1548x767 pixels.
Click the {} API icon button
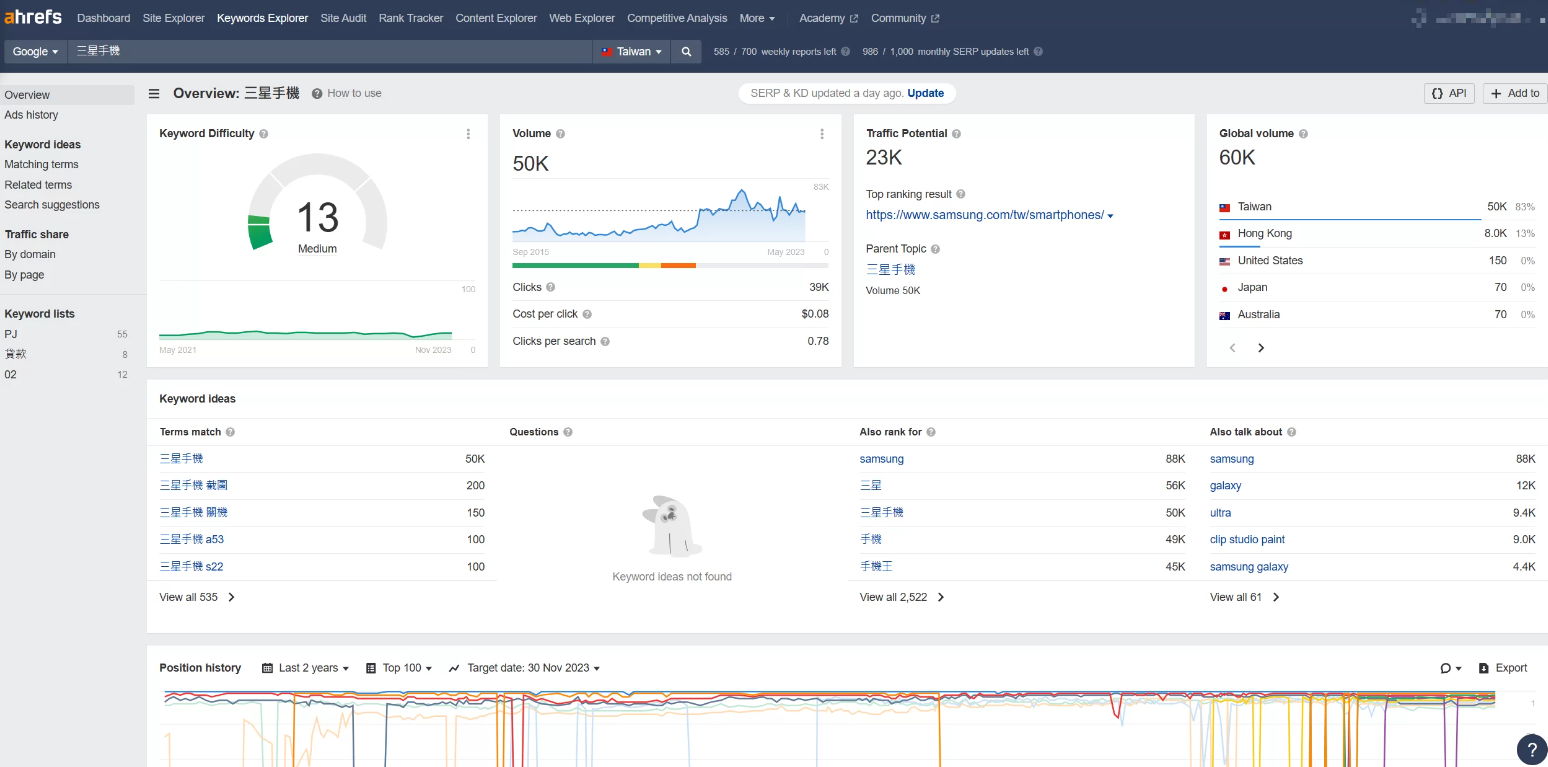[x=1448, y=92]
